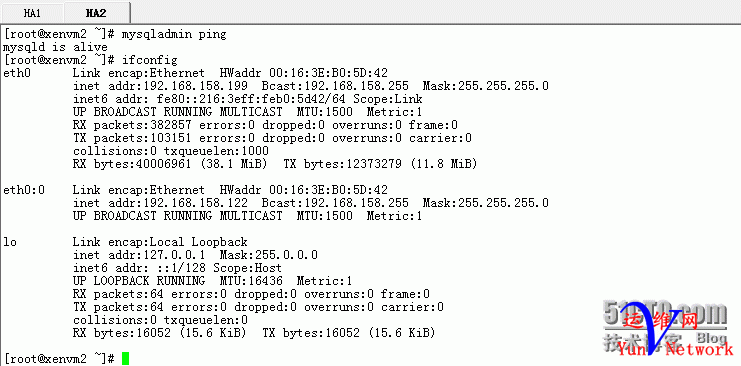741x366 pixels.
Task: Click the 'mysqld is alive' output line
Action: (55, 47)
